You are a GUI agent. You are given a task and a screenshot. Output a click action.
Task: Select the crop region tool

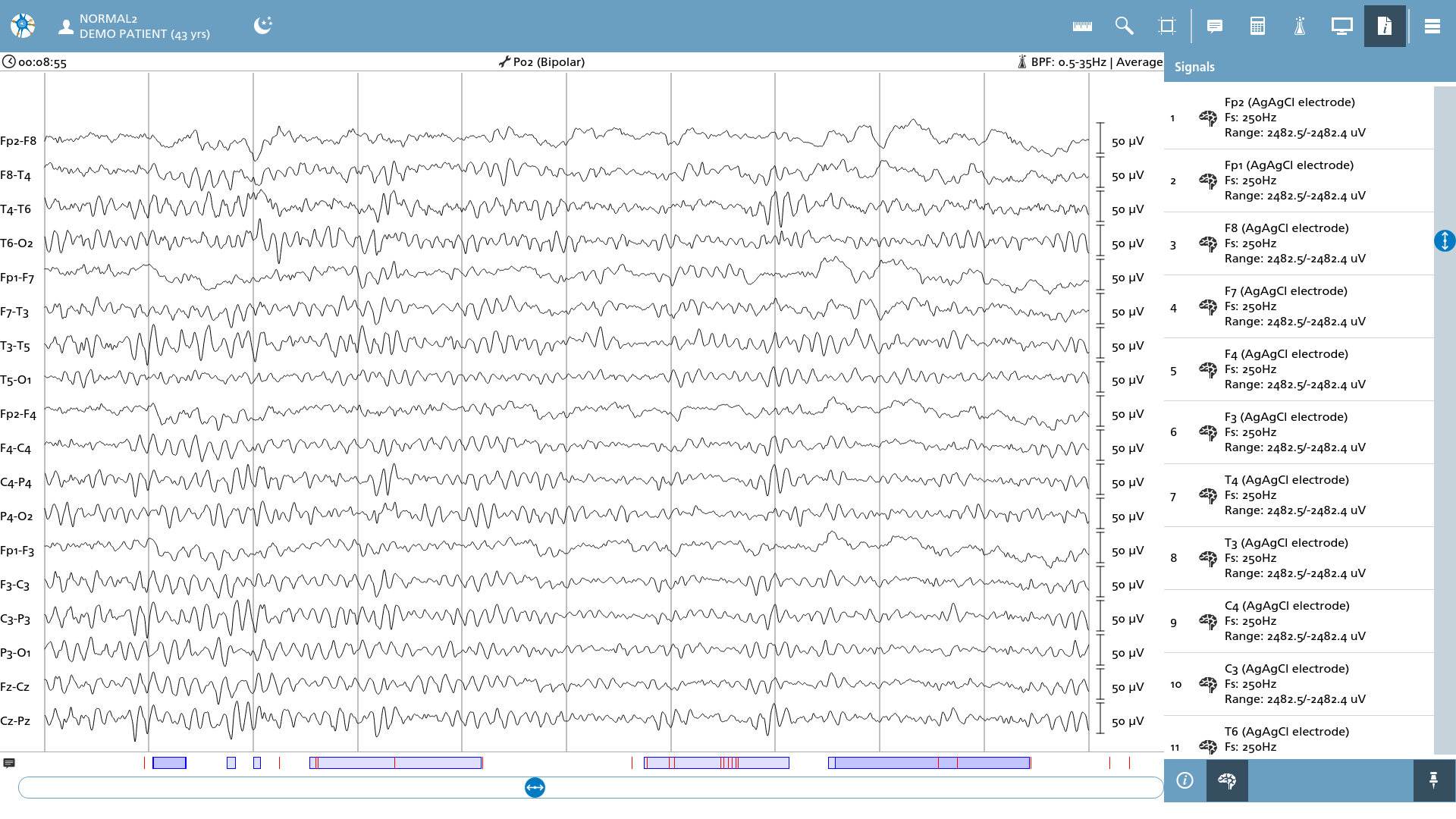[1167, 27]
